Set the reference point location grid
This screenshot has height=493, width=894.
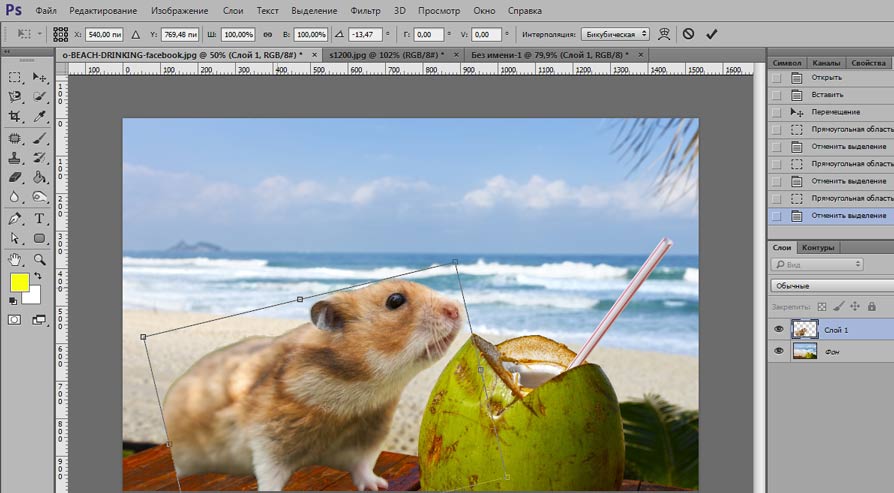click(x=60, y=34)
